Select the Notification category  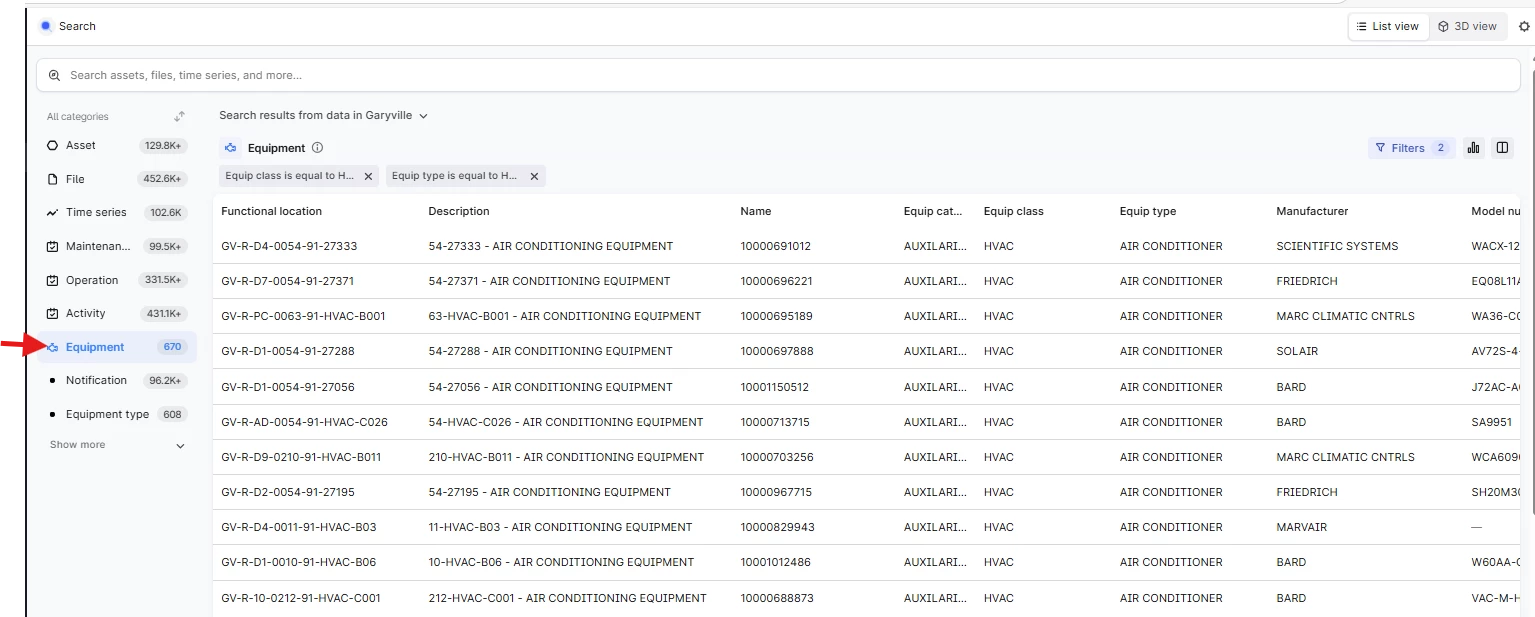(x=96, y=381)
